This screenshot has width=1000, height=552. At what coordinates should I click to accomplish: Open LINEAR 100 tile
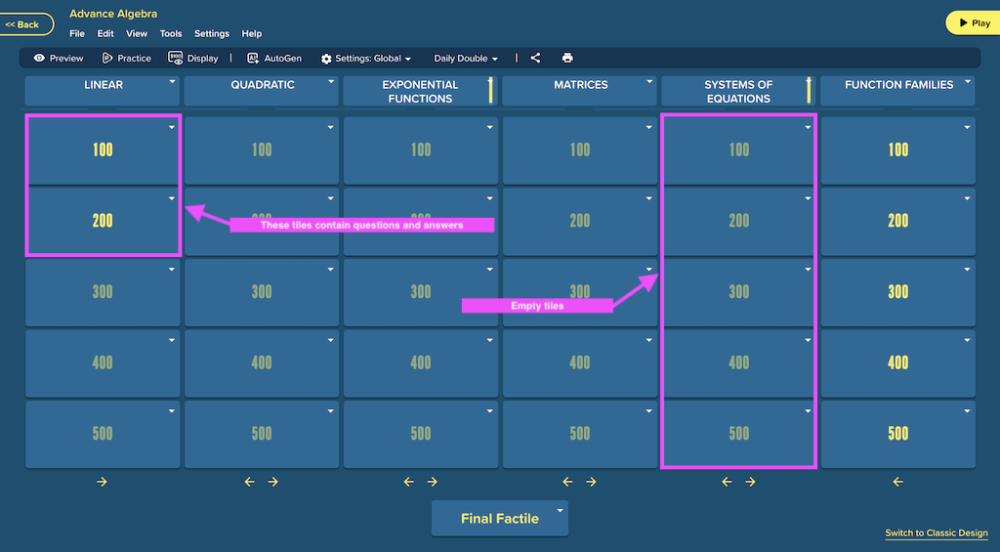point(103,150)
